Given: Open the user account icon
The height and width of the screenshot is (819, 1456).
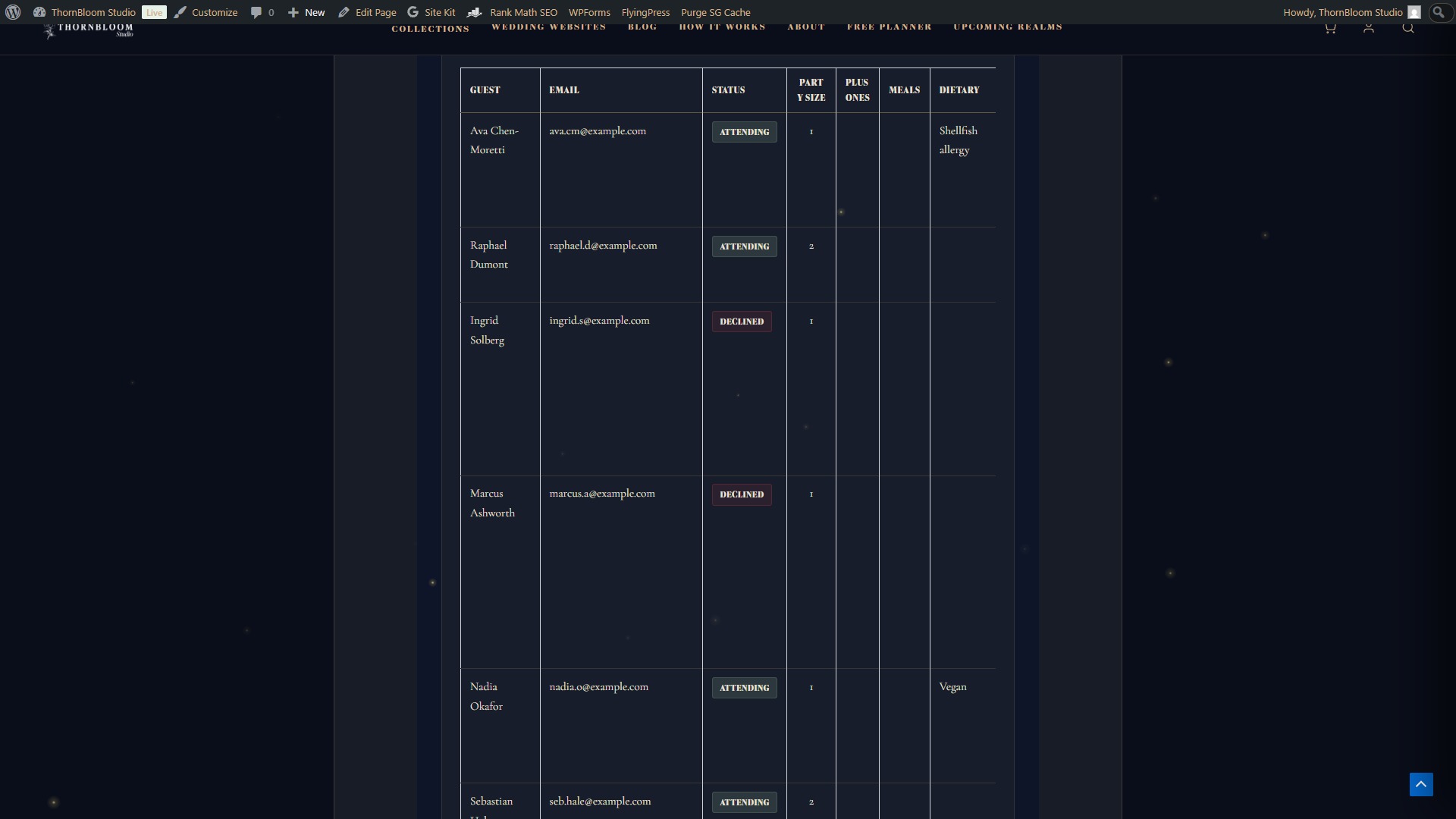Looking at the screenshot, I should point(1369,28).
